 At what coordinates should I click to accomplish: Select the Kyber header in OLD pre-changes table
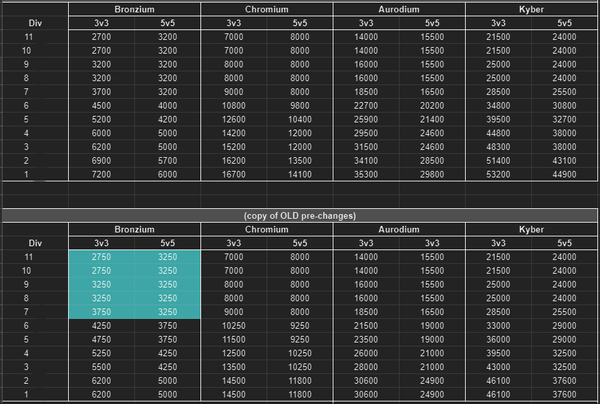532,230
